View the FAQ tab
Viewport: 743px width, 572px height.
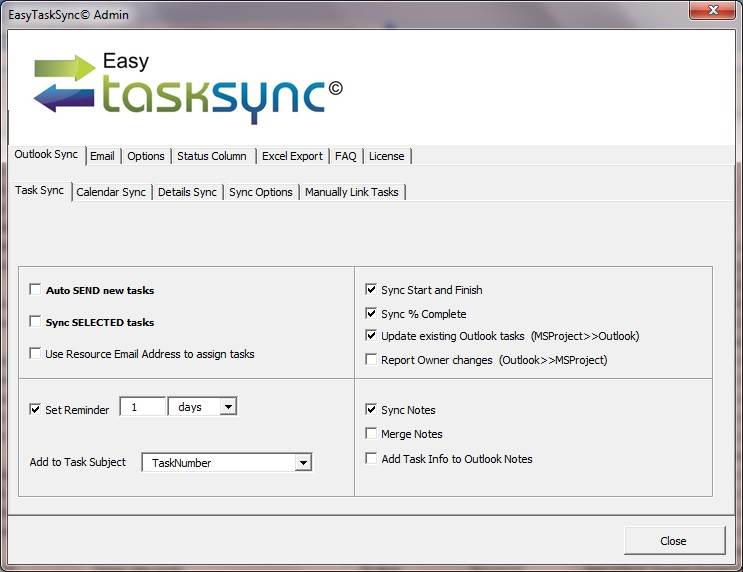coord(345,156)
